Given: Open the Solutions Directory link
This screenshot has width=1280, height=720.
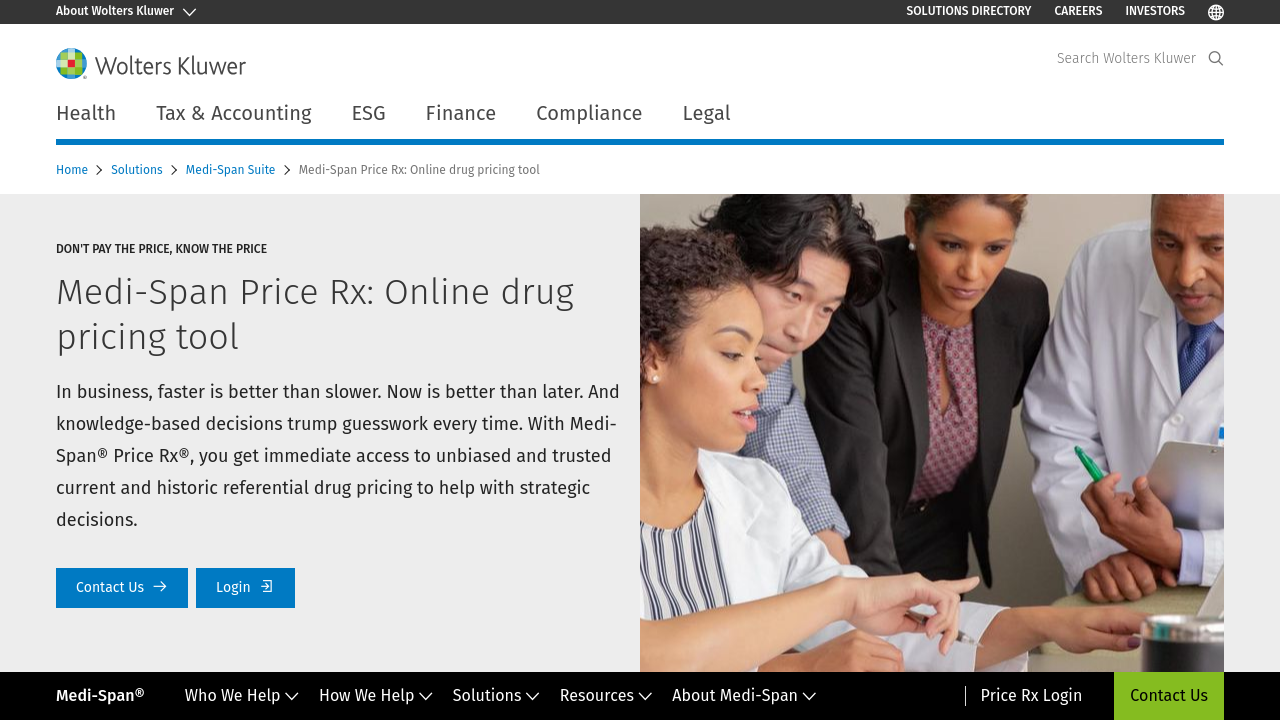Looking at the screenshot, I should pyautogui.click(x=968, y=11).
